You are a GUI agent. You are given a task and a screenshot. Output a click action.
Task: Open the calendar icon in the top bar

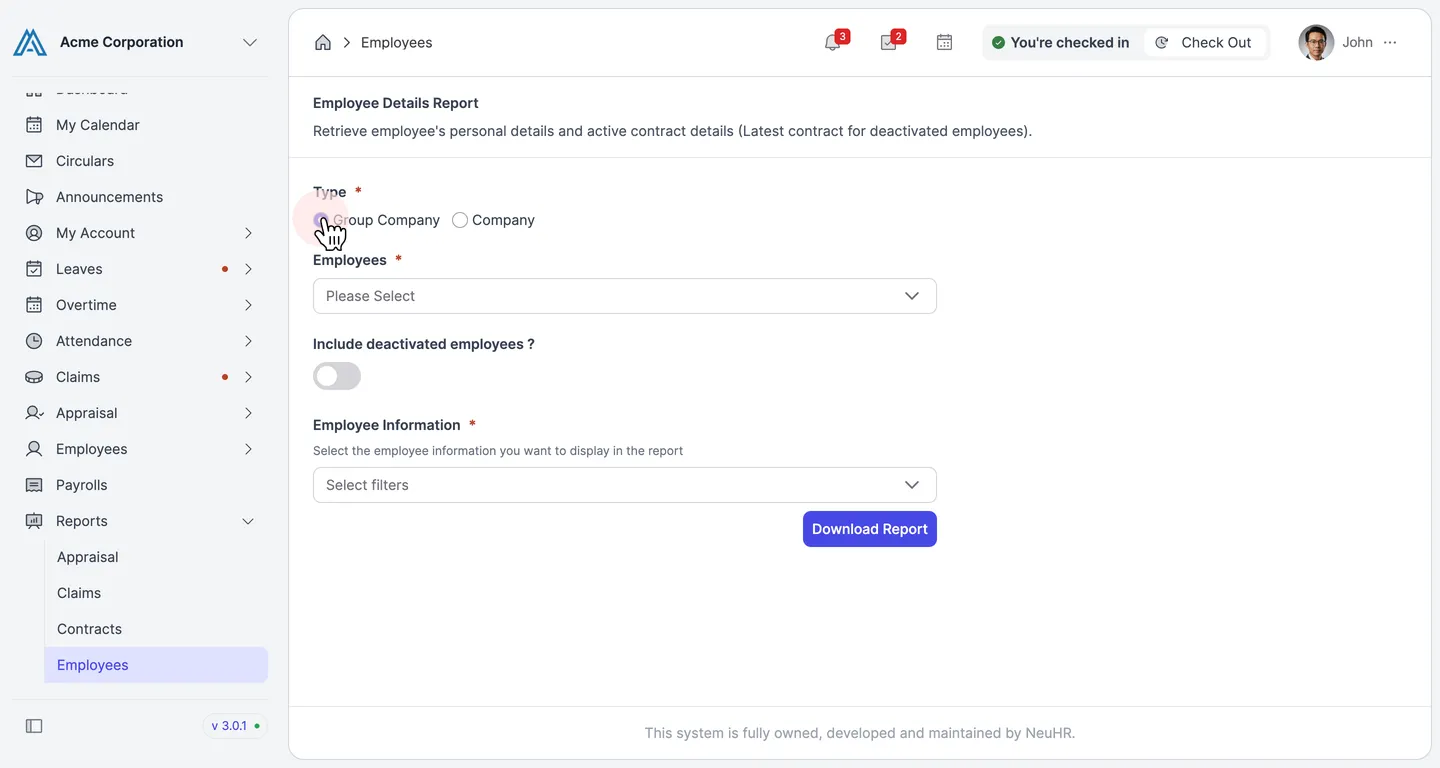pyautogui.click(x=944, y=42)
